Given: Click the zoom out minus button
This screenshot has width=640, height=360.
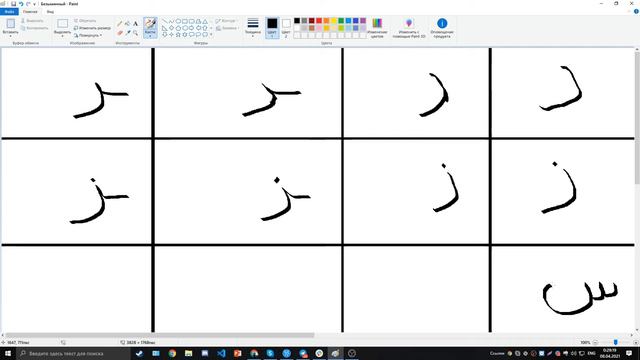Looking at the screenshot, I should (x=596, y=342).
